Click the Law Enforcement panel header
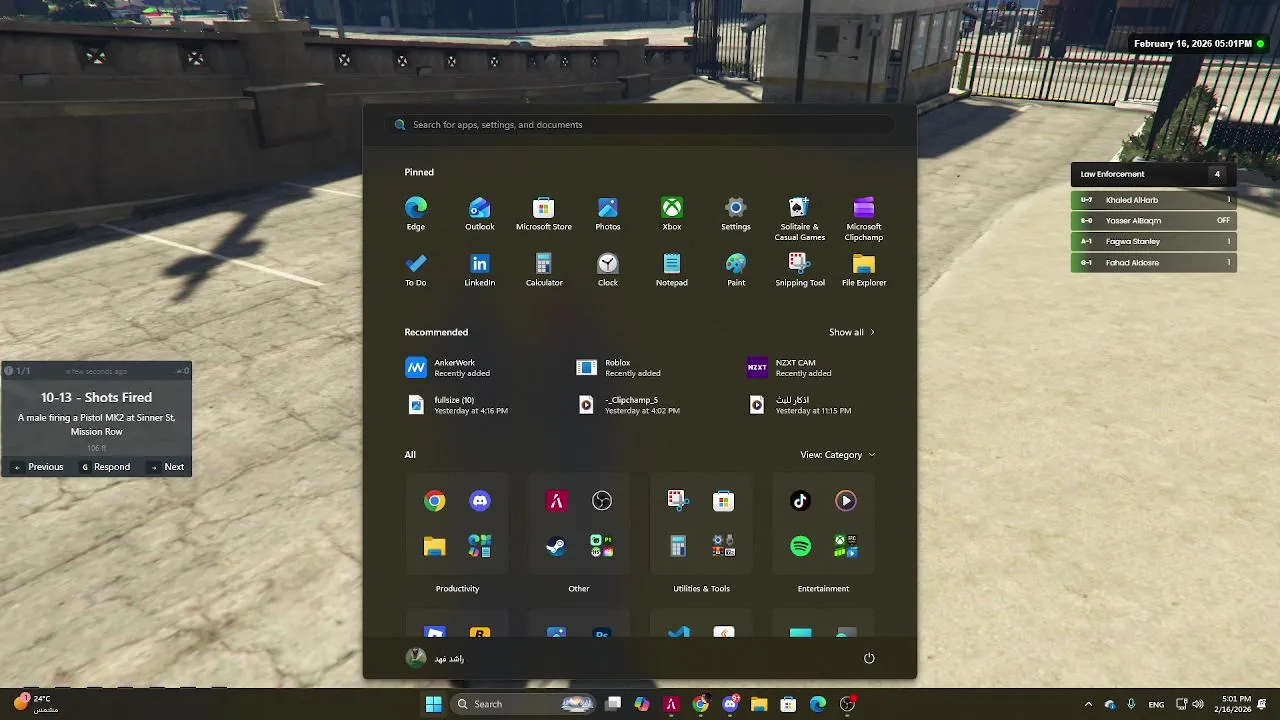This screenshot has width=1280, height=720. 1154,174
